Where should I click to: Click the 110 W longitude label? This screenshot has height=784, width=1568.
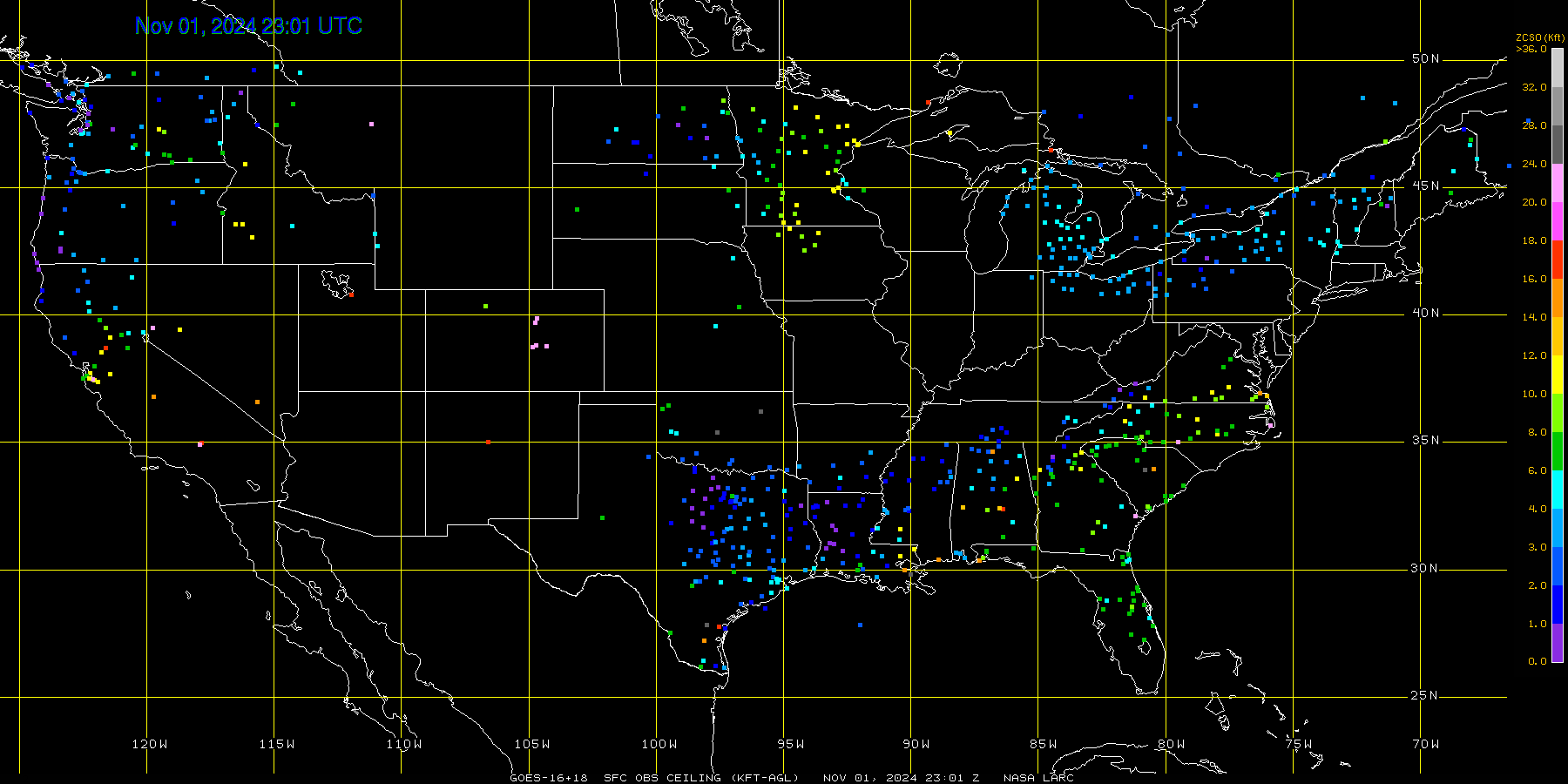(x=404, y=744)
